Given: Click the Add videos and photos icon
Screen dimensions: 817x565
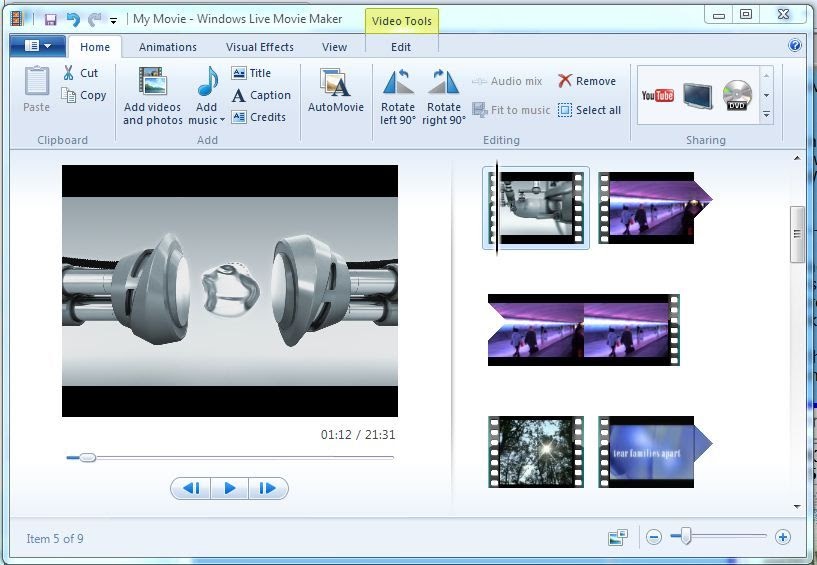Looking at the screenshot, I should [153, 81].
